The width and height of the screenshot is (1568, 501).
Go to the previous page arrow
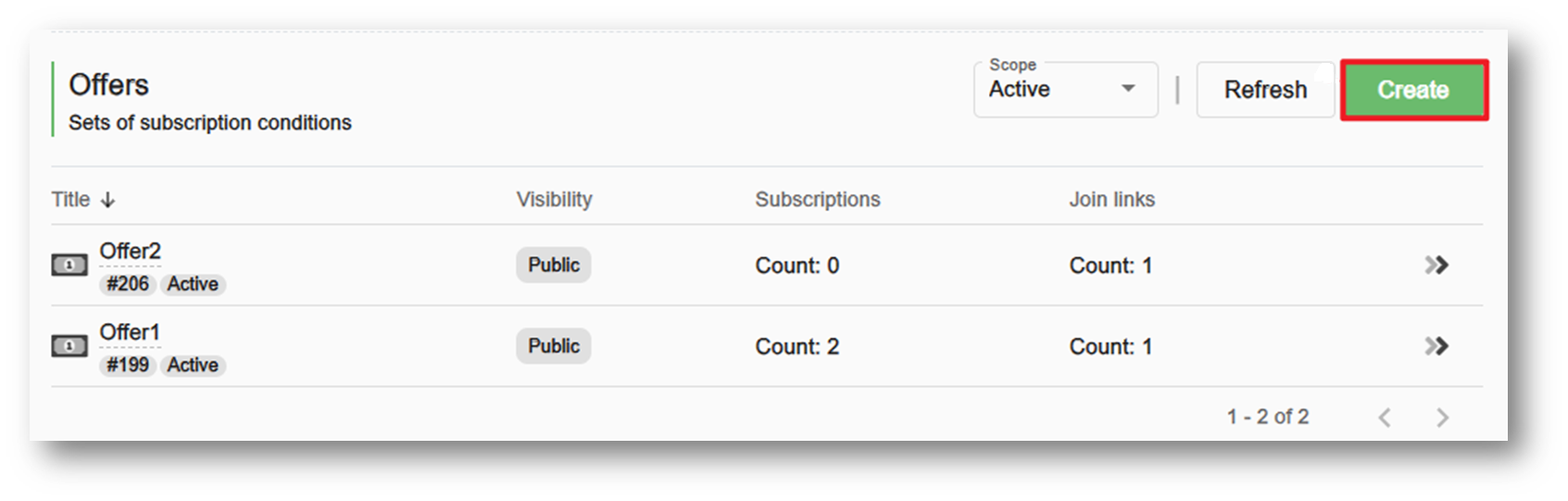point(1385,418)
